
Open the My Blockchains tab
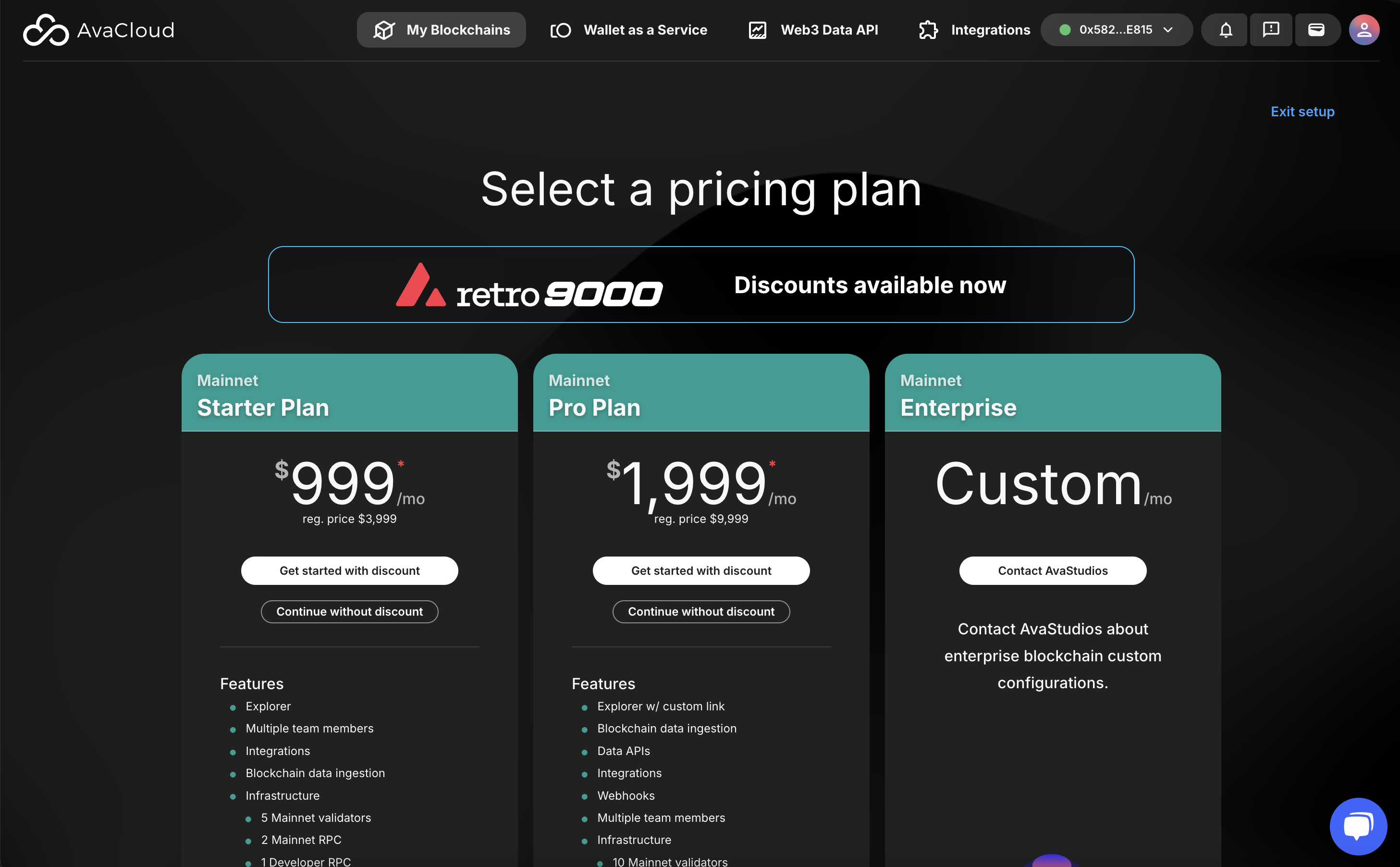click(441, 30)
